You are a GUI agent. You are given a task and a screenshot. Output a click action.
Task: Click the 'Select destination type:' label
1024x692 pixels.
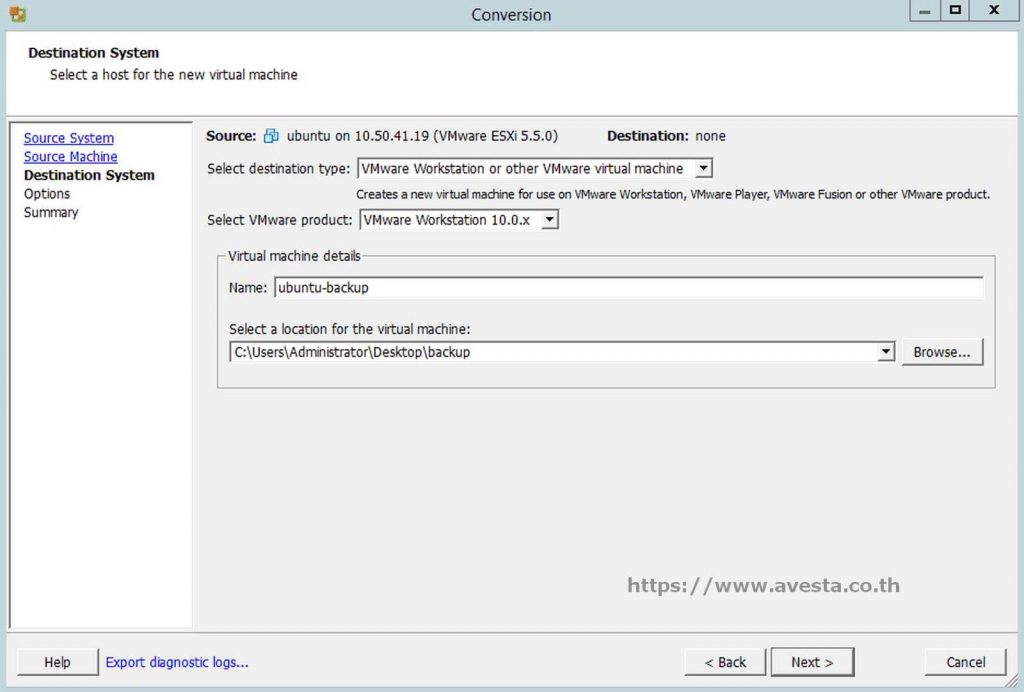point(278,168)
